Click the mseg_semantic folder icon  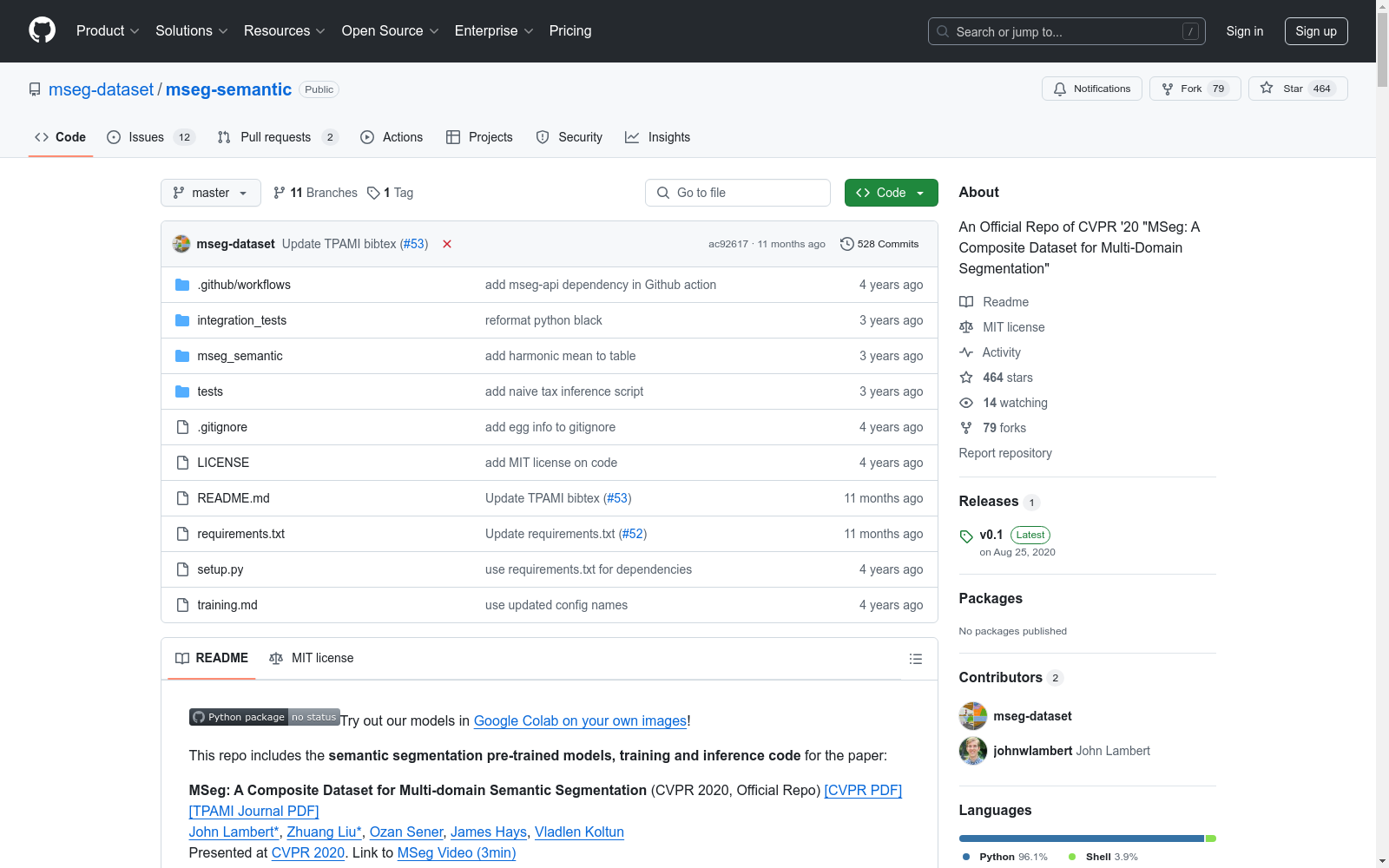[182, 356]
